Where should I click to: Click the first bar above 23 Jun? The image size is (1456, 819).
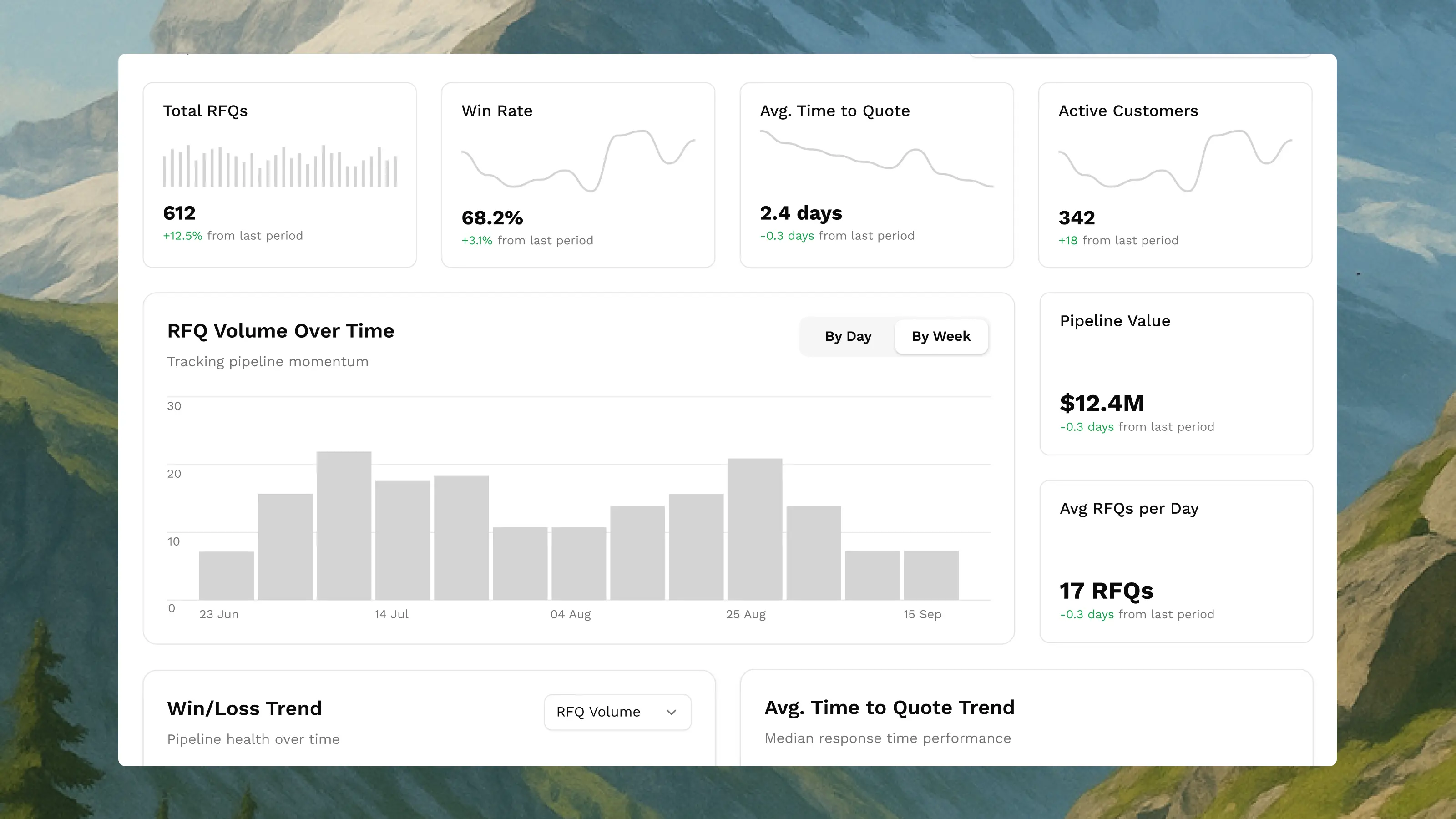226,576
